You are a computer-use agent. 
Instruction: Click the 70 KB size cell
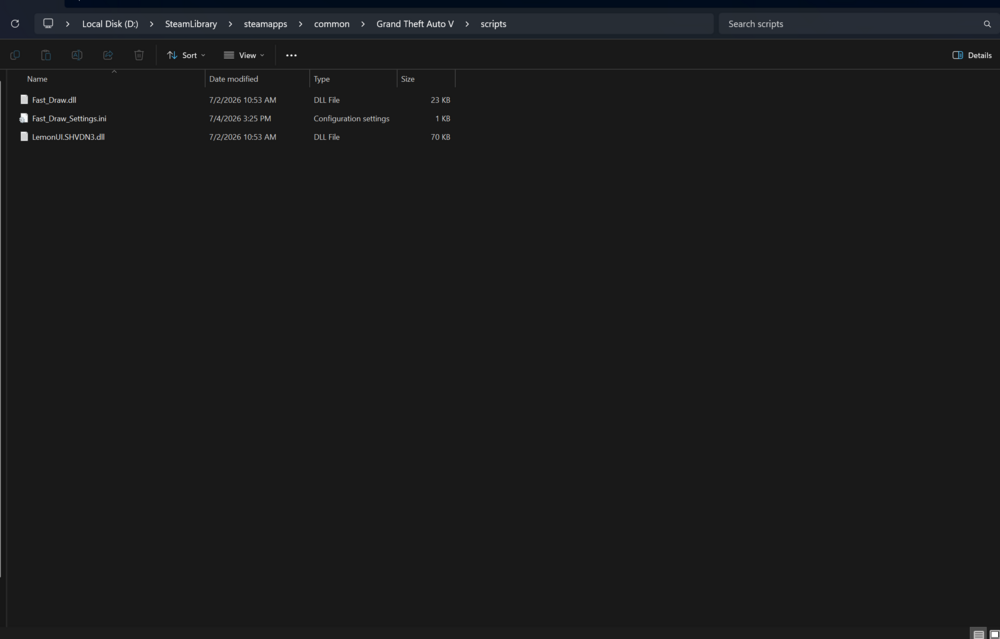[x=440, y=137]
